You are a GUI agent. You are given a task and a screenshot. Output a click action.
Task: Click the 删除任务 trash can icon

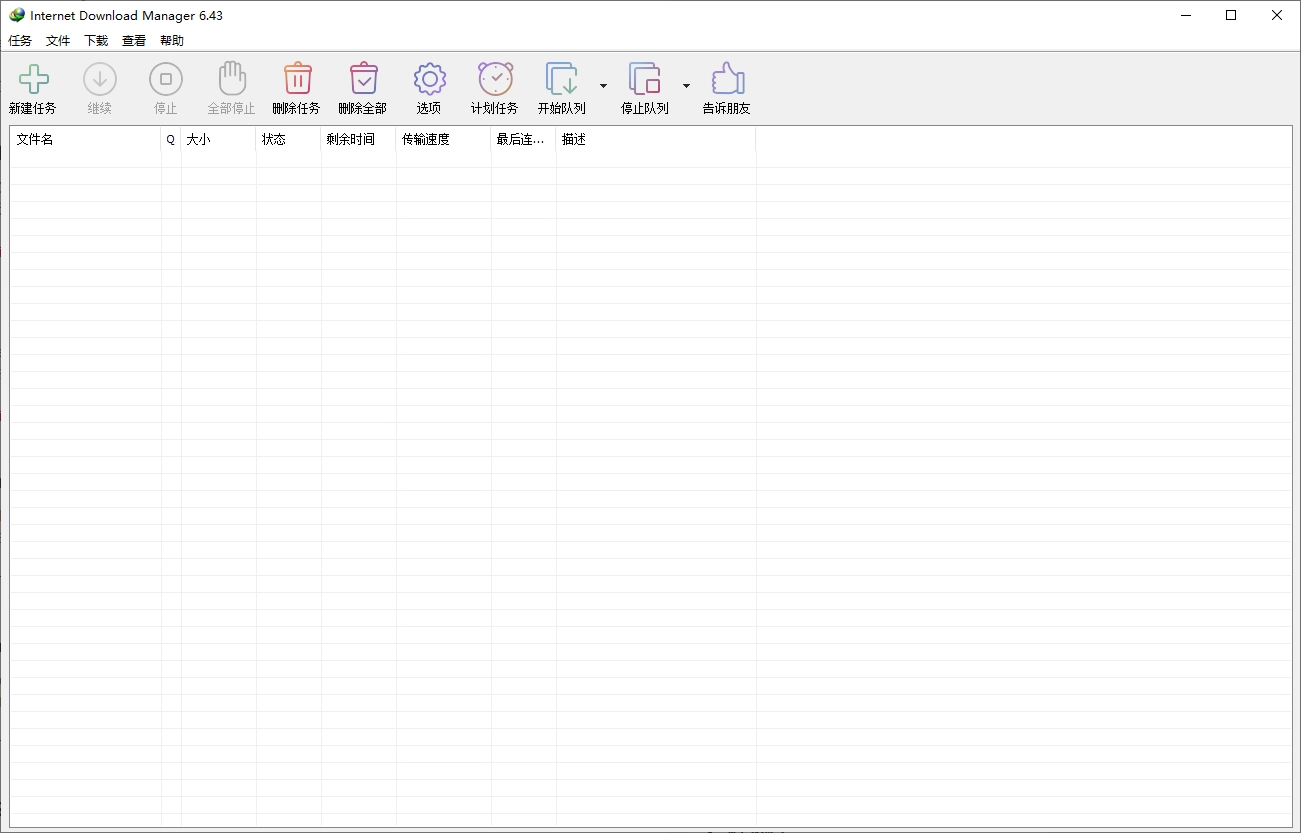coord(298,78)
